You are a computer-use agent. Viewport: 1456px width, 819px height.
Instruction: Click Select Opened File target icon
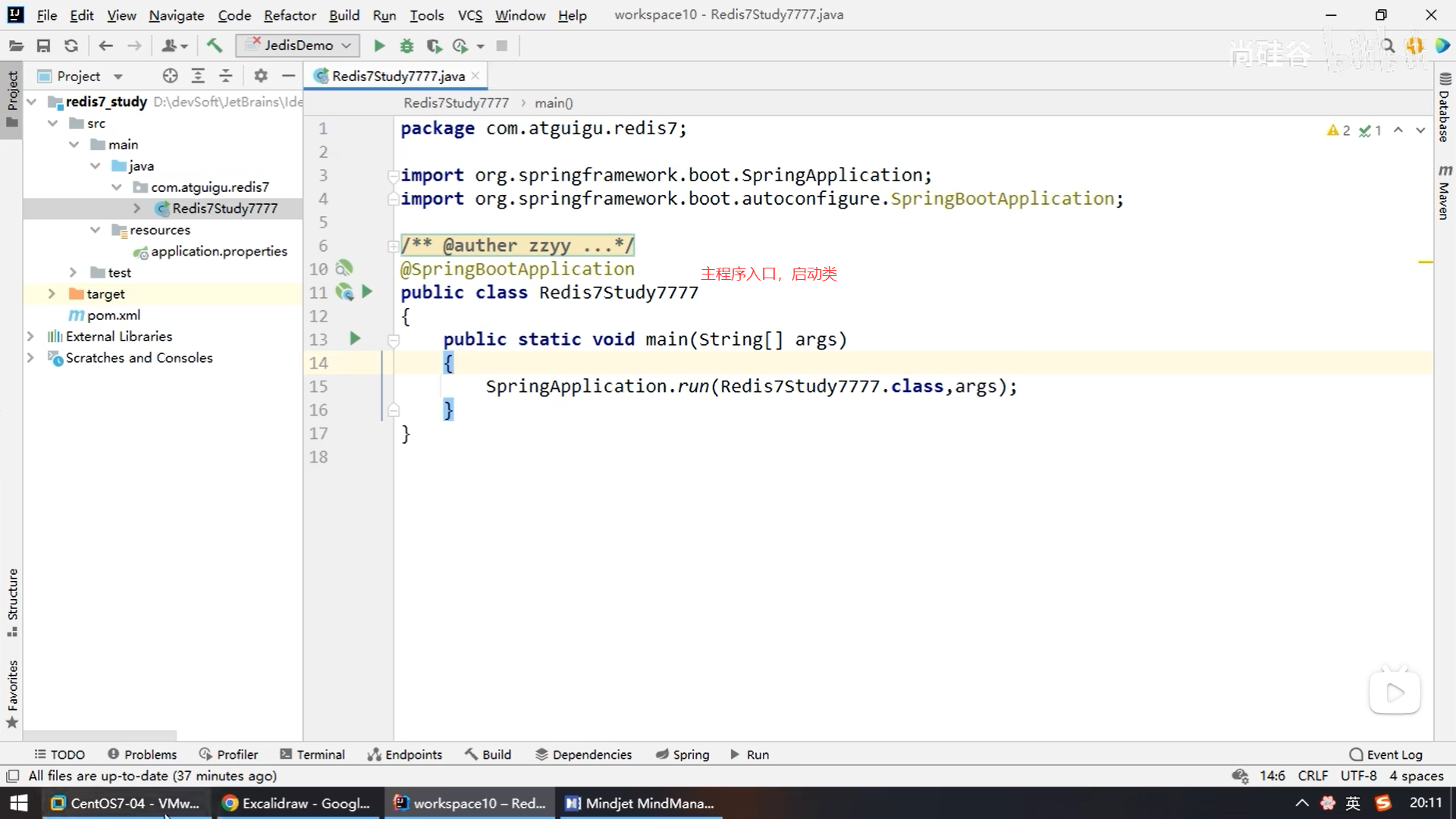(x=170, y=76)
